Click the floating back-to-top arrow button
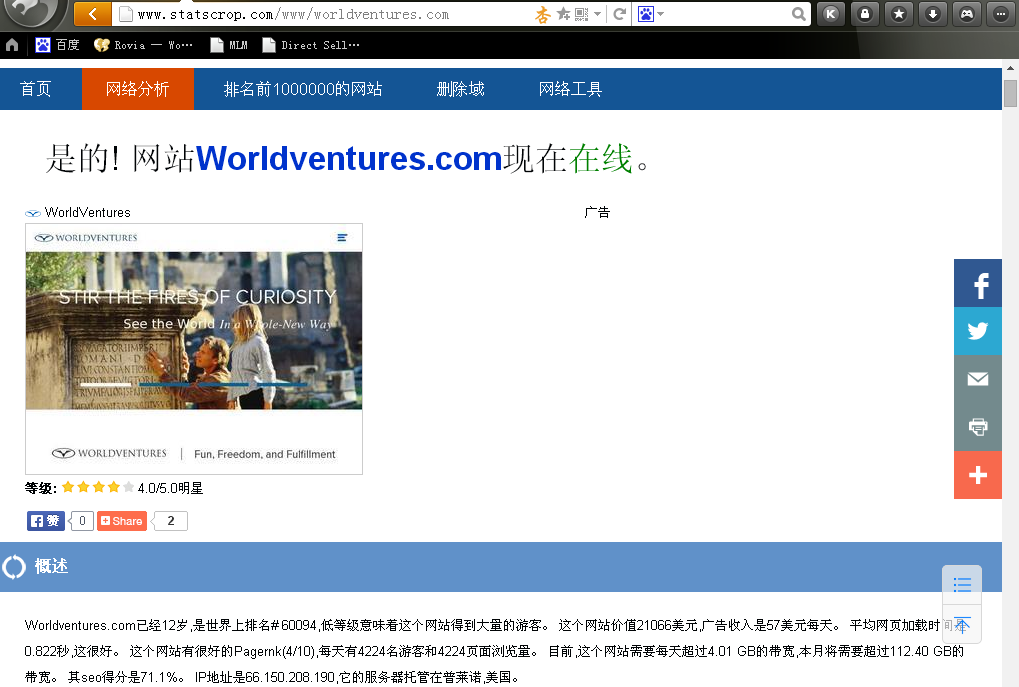 [x=962, y=624]
